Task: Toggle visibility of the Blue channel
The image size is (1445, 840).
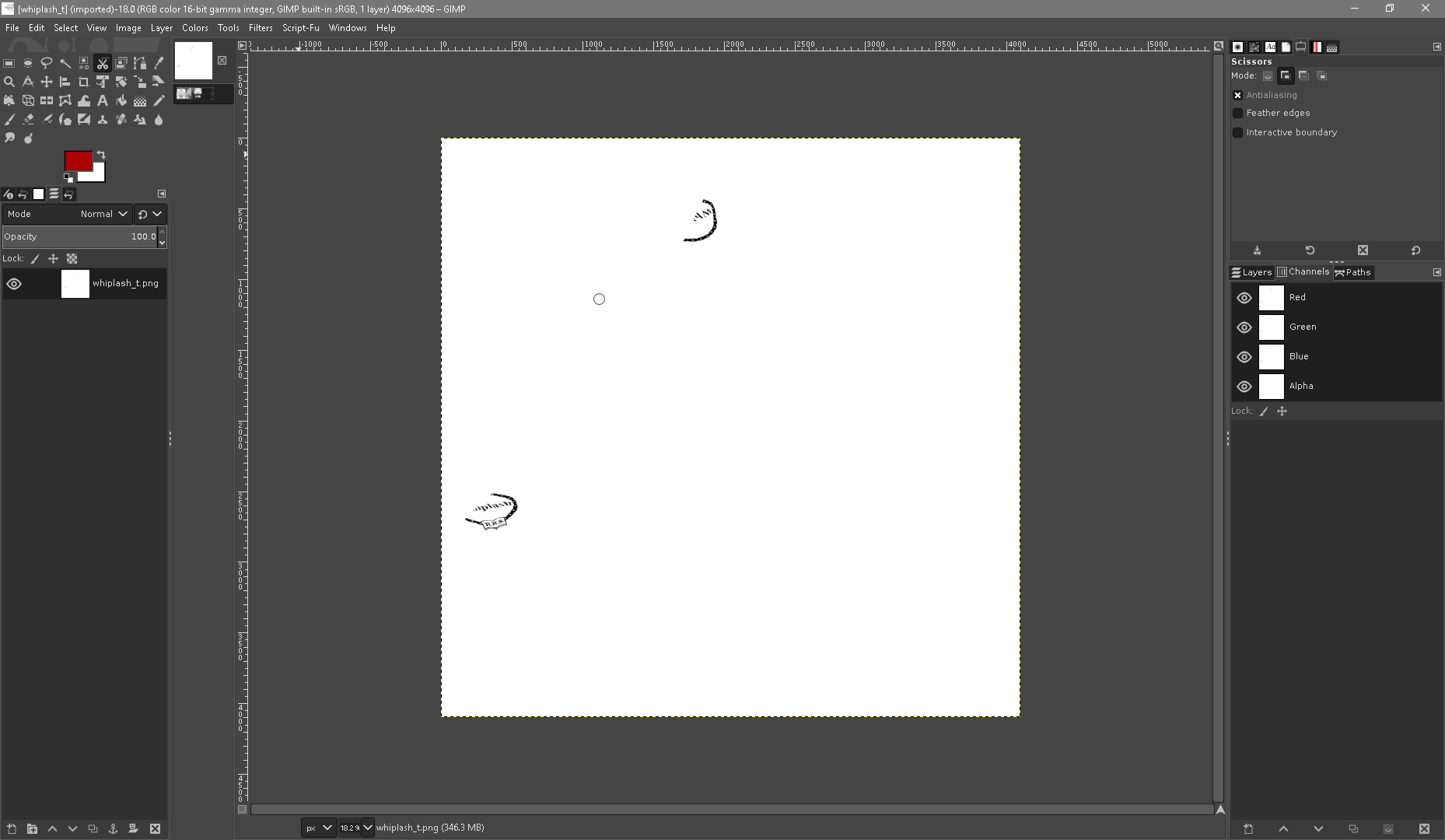Action: [x=1244, y=357]
